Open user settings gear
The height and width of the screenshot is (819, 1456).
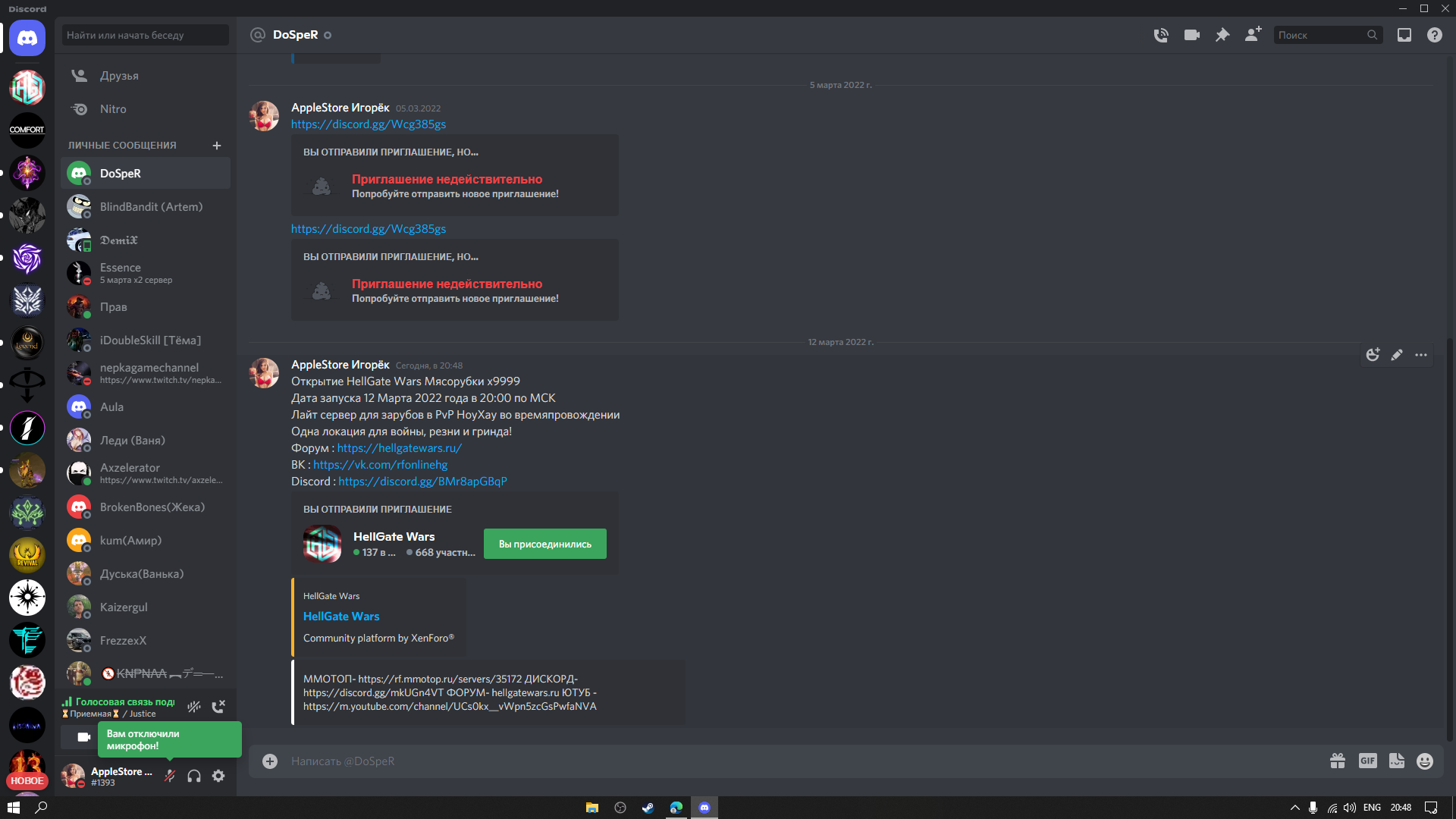click(x=218, y=776)
